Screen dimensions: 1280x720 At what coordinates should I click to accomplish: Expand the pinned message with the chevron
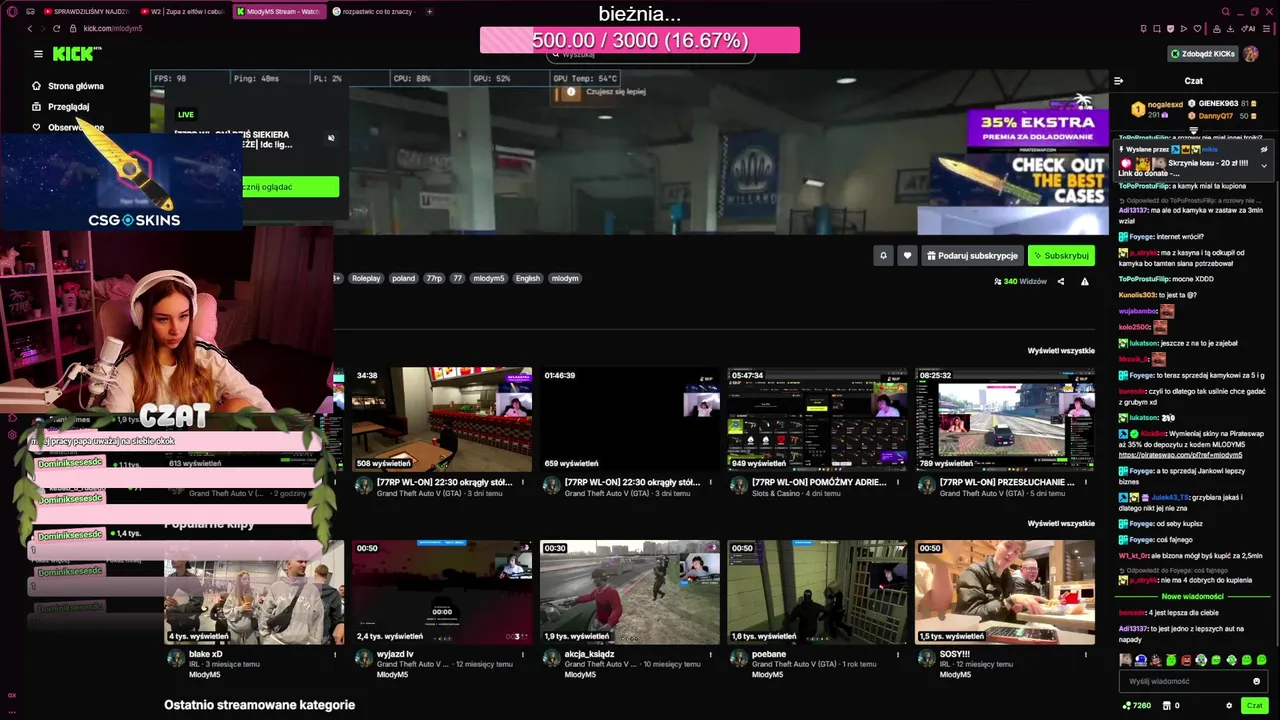1264,164
